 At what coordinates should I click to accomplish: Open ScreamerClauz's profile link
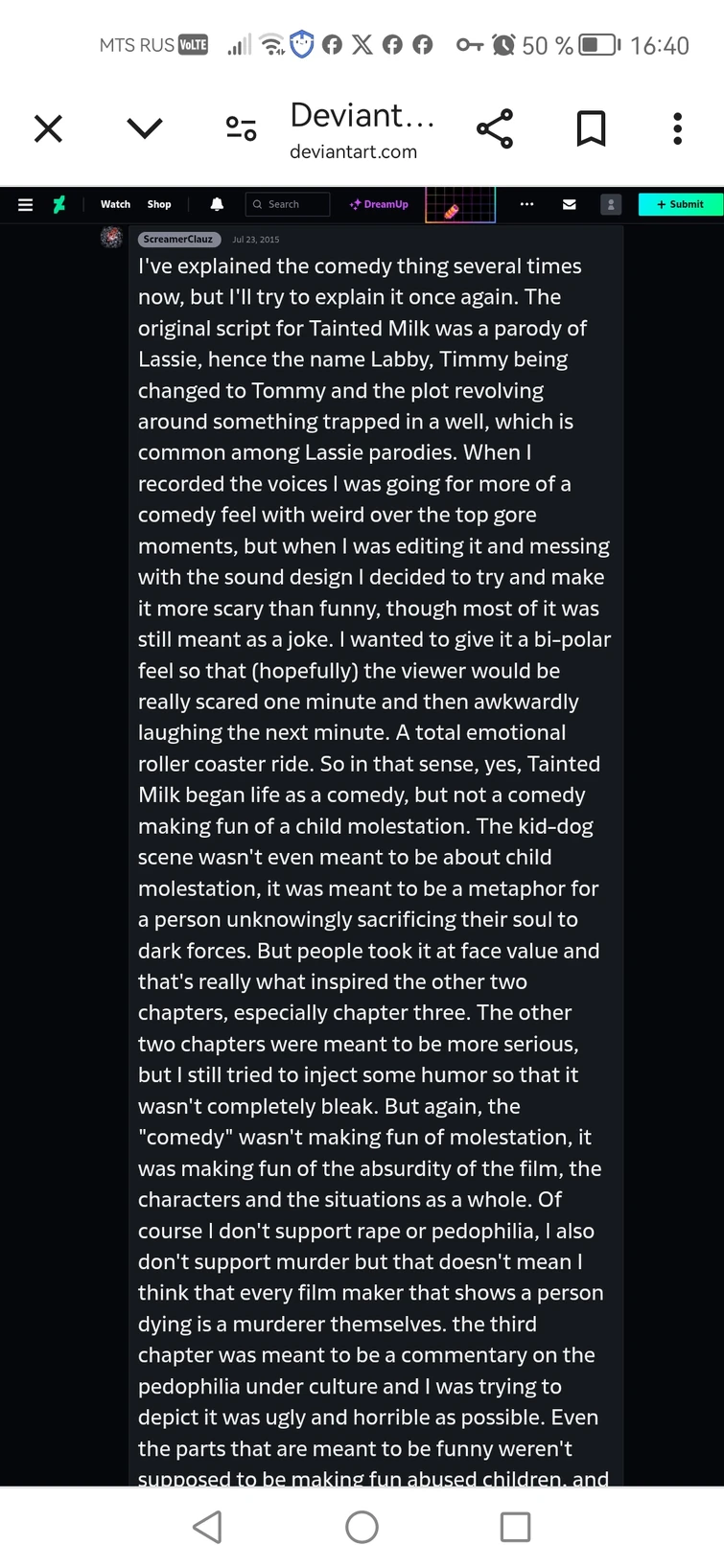pyautogui.click(x=178, y=239)
